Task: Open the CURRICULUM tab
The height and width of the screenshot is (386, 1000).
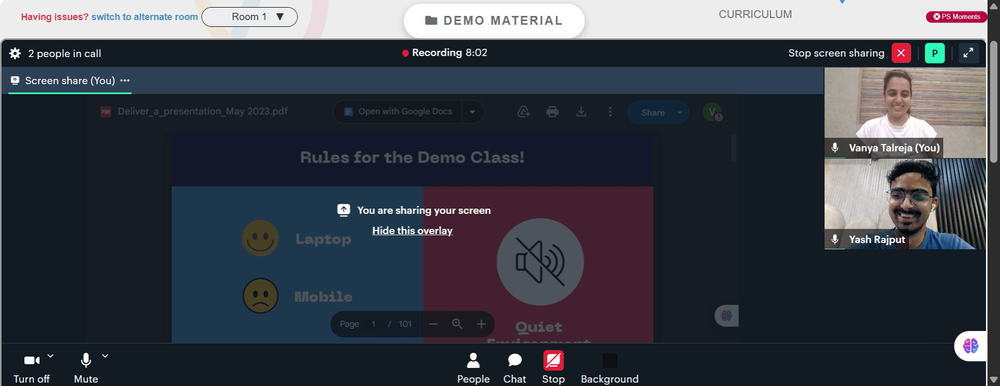Action: (x=755, y=14)
